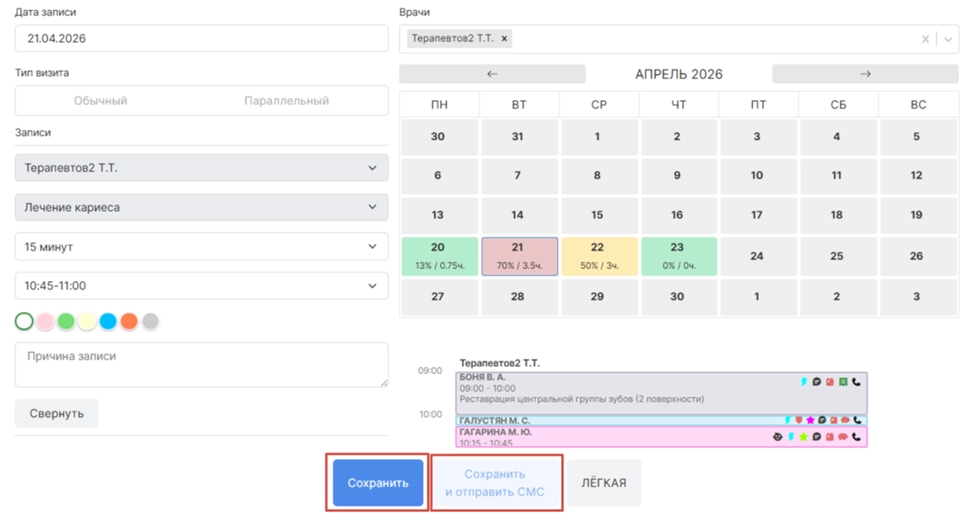Select Параллельный visit type
Image resolution: width=973 pixels, height=514 pixels.
coord(286,101)
